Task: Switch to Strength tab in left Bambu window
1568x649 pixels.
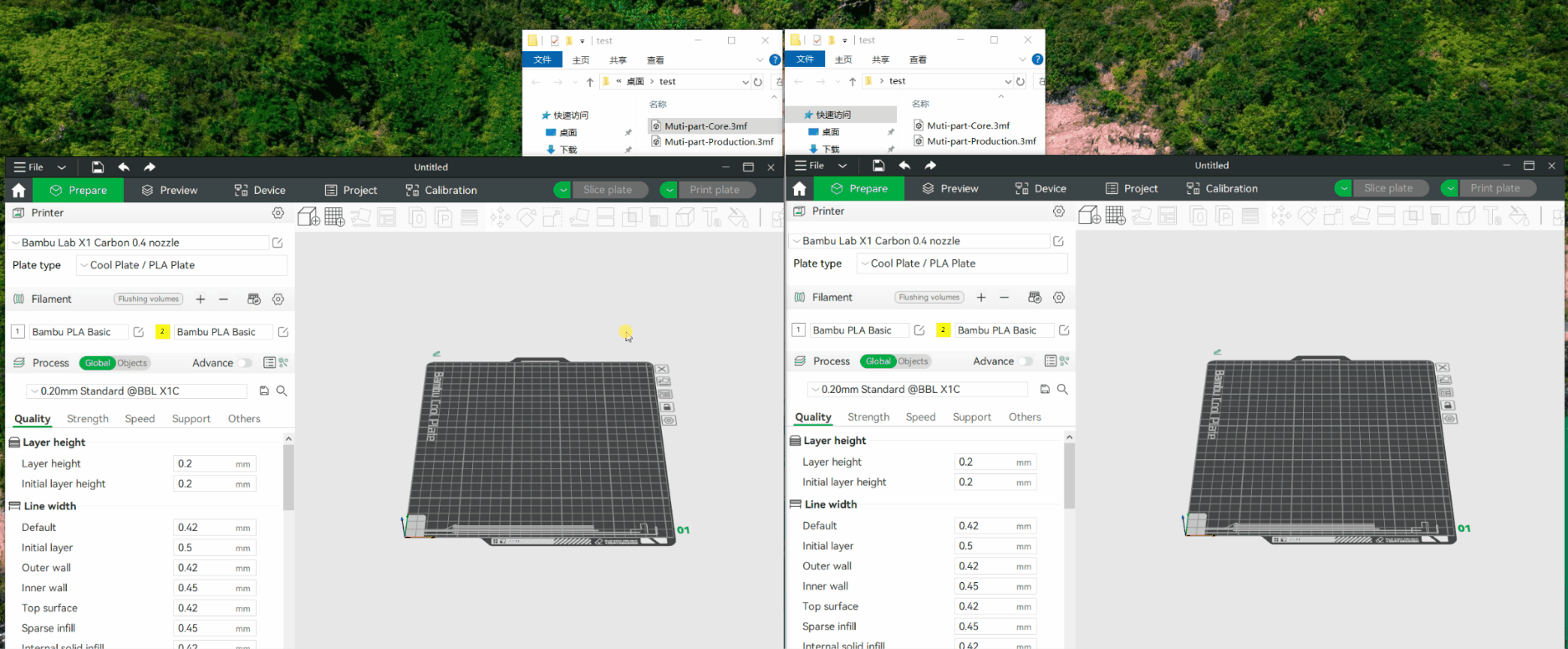Action: point(88,419)
